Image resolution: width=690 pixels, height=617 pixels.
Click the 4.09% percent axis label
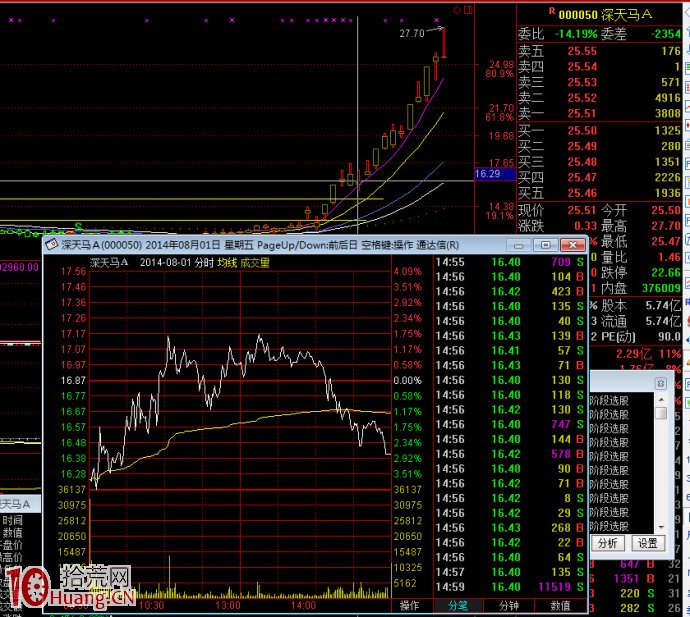[x=407, y=272]
